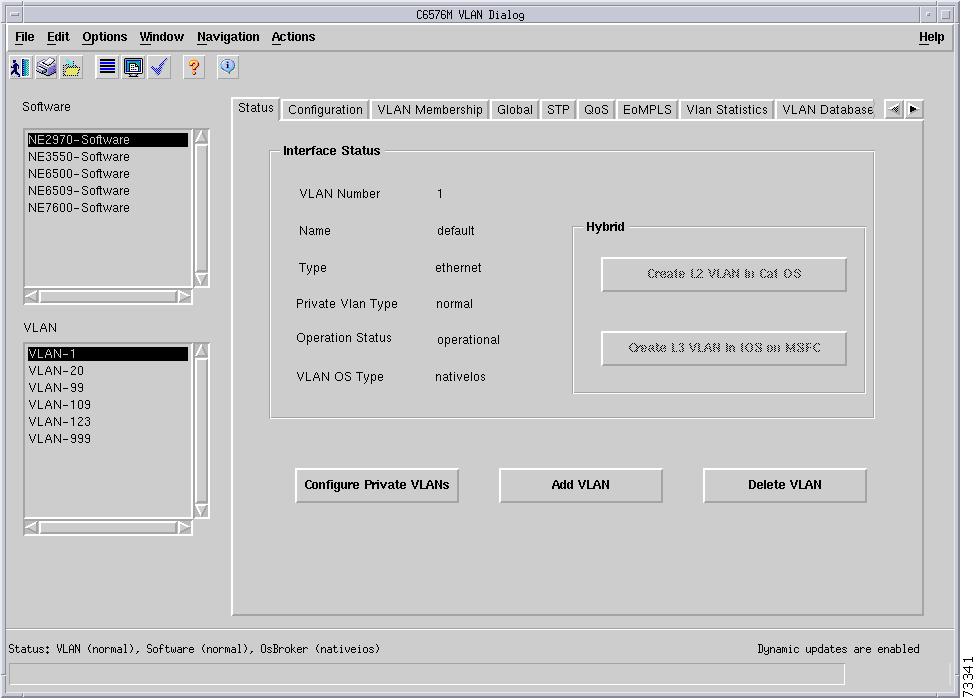This screenshot has height=698, width=977.
Task: Switch to the EoMPLS tab
Action: (647, 110)
